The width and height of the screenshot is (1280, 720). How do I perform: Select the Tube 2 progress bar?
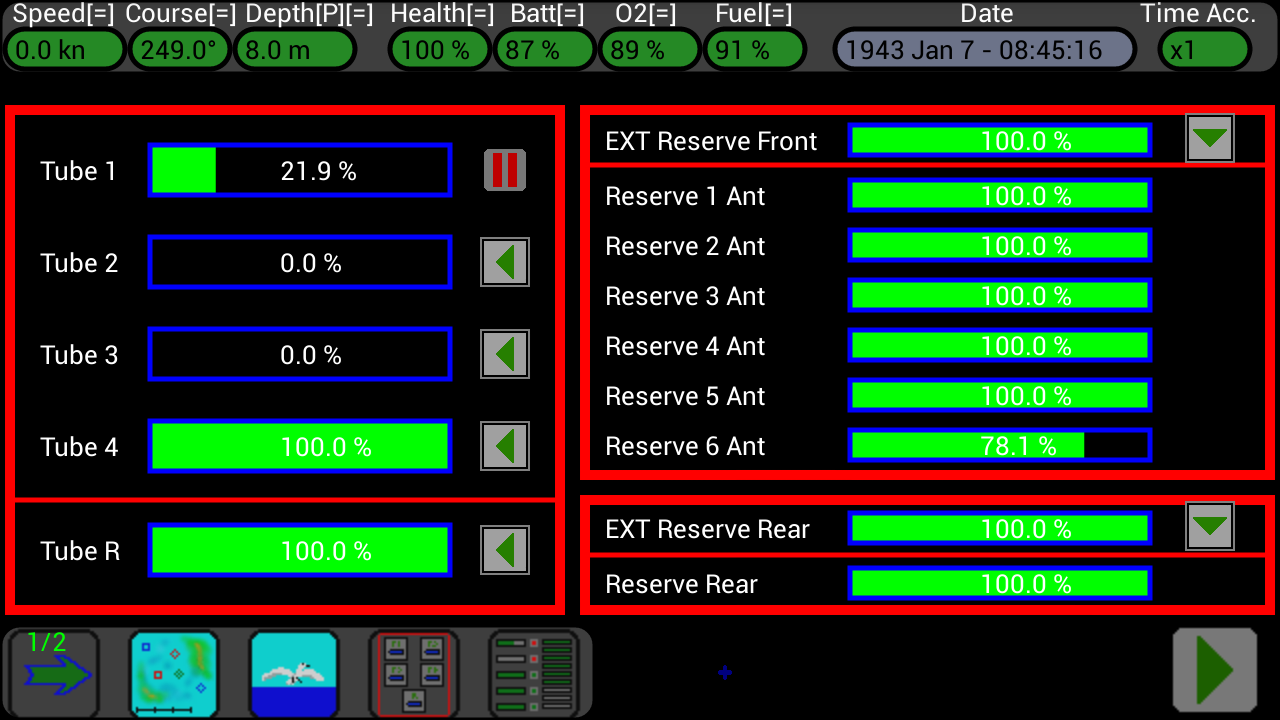point(300,262)
